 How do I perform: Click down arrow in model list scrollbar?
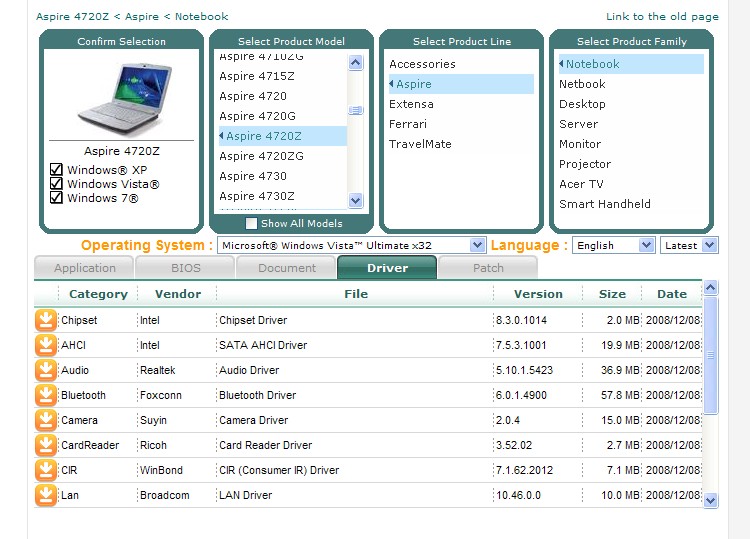[355, 200]
